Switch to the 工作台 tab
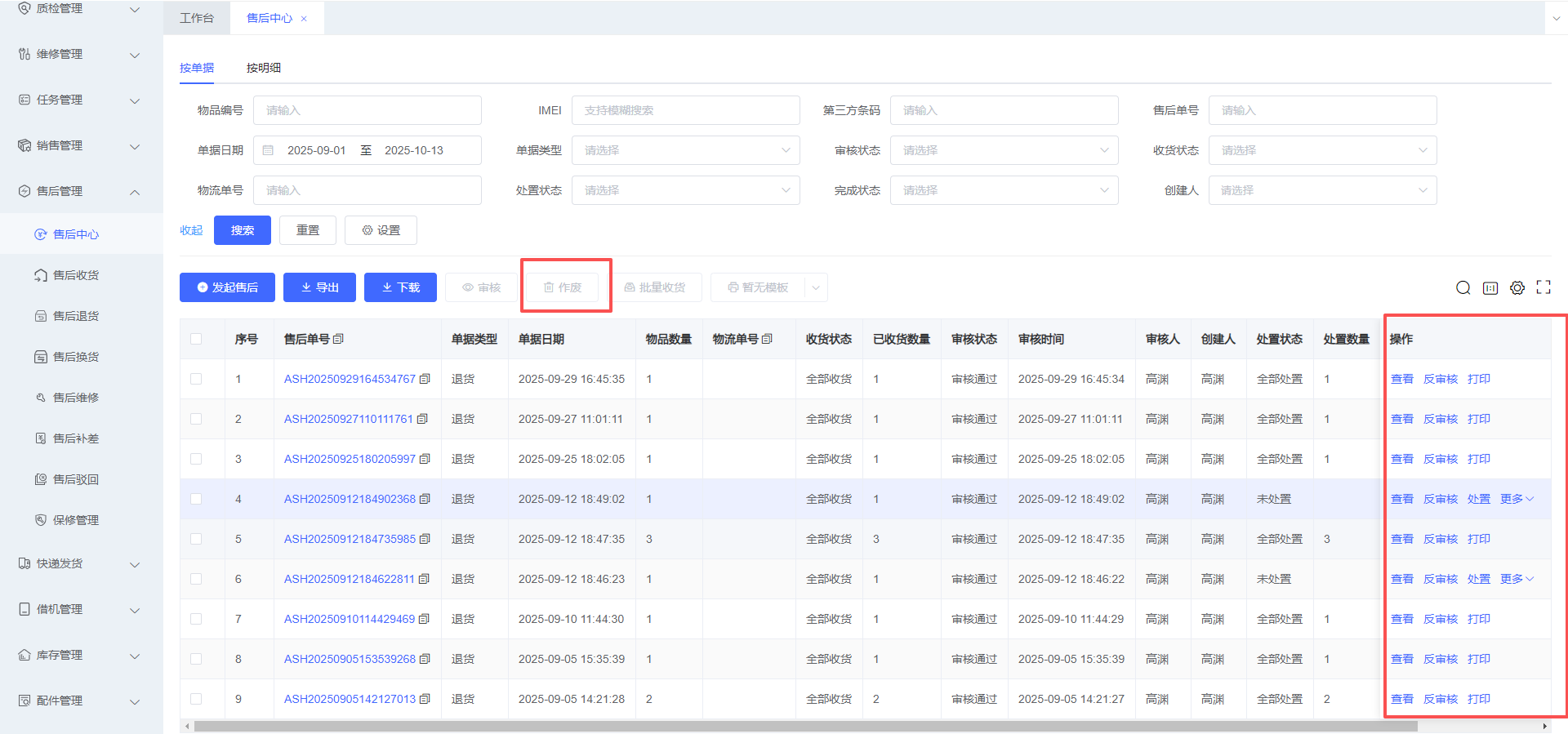The width and height of the screenshot is (1568, 734). (196, 18)
